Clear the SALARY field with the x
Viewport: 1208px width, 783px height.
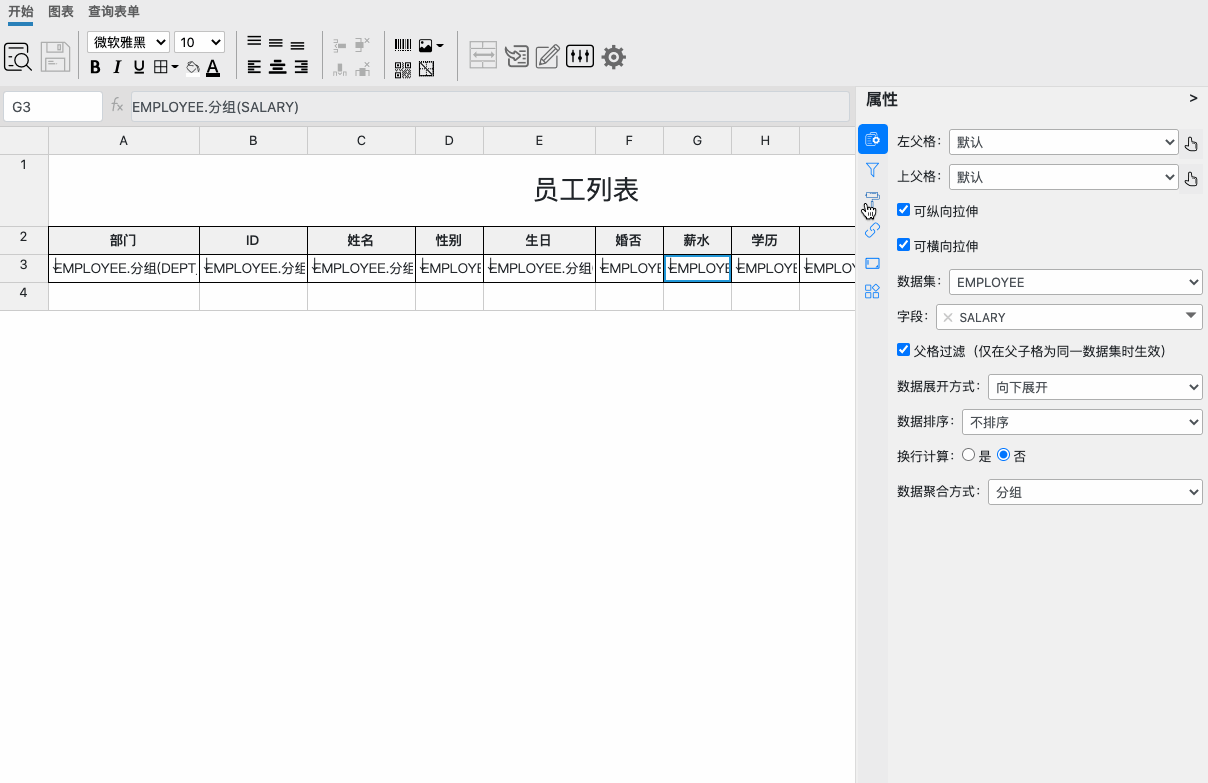coord(948,317)
